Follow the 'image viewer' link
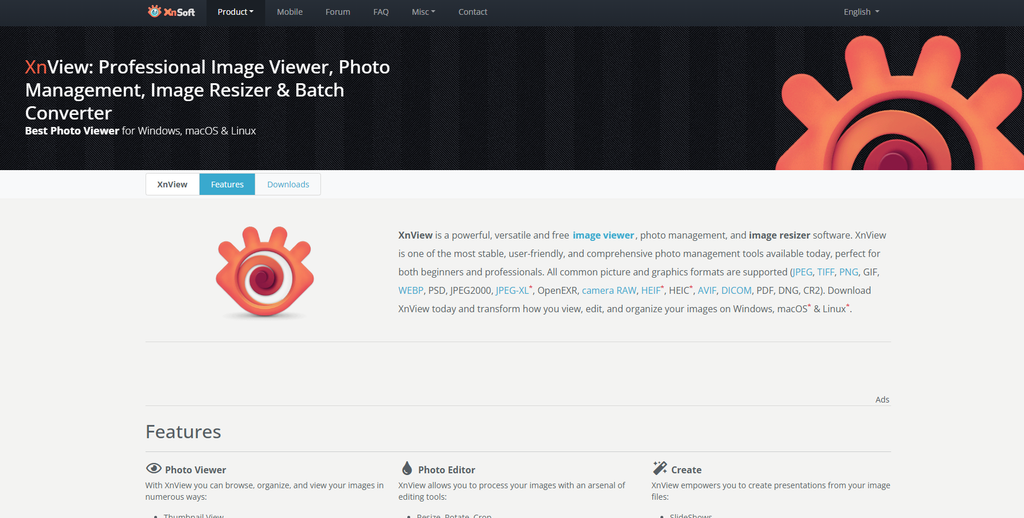Screen dimensions: 1024x518 coord(603,235)
